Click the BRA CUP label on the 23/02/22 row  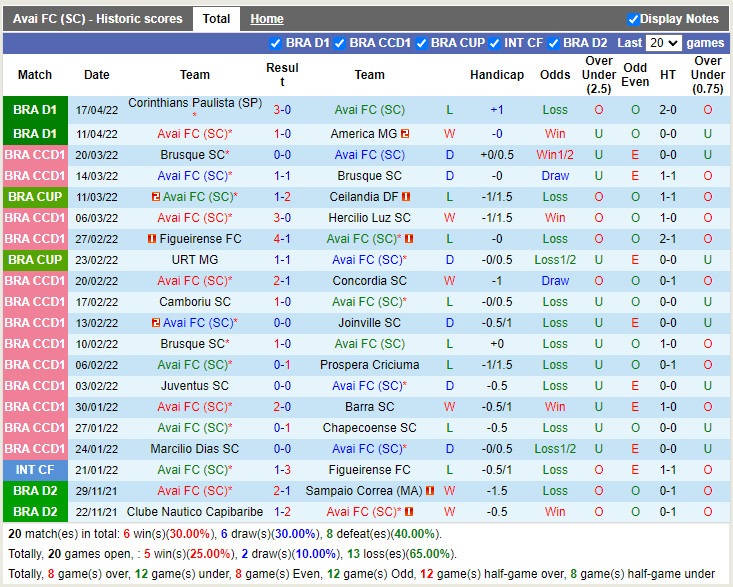point(35,260)
